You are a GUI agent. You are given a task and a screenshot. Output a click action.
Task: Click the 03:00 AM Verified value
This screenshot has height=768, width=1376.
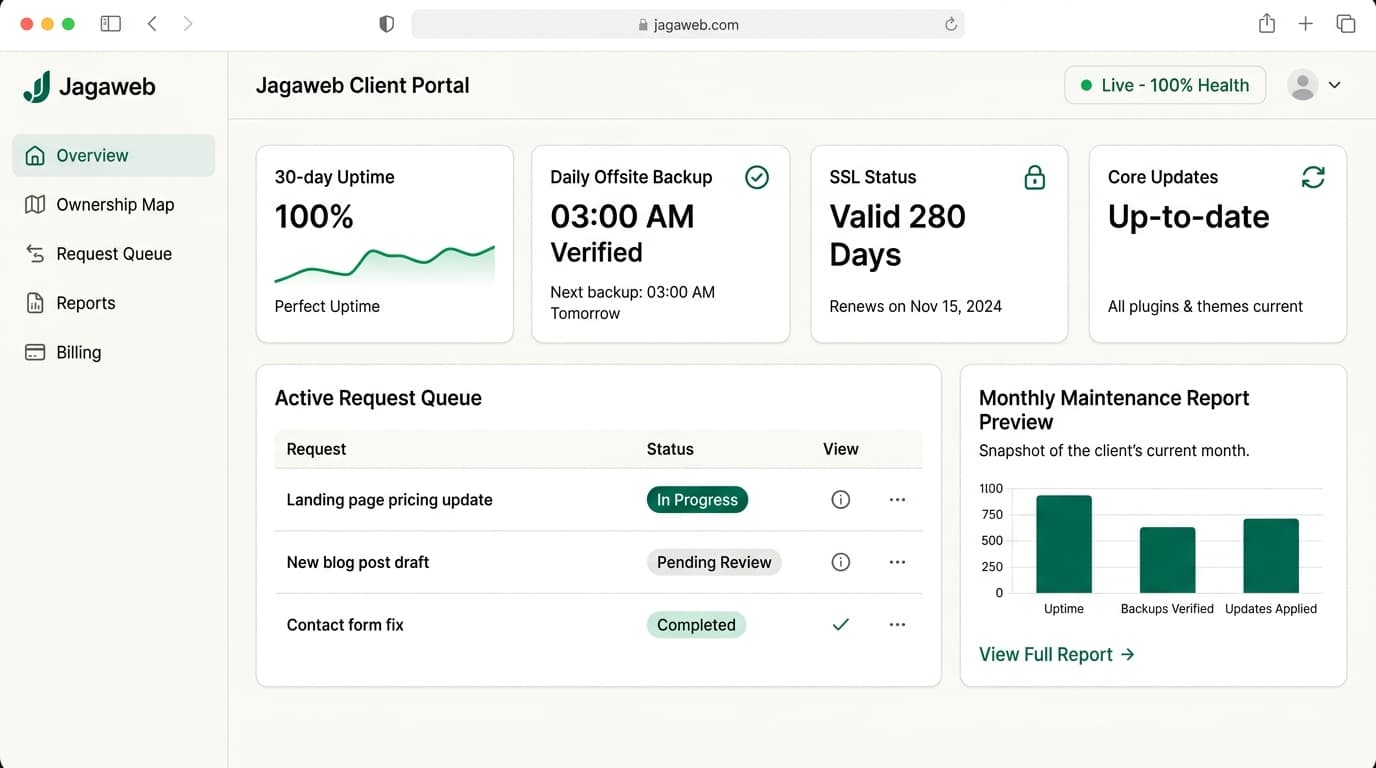point(622,234)
